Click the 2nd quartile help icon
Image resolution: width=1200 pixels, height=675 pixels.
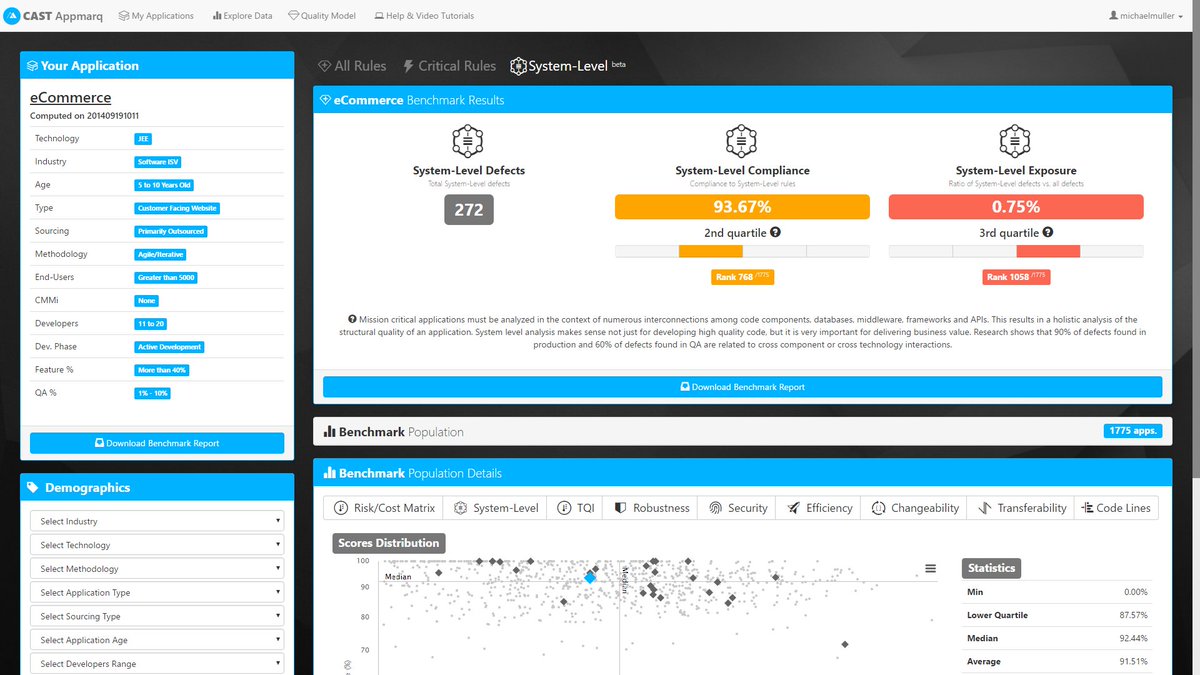pos(776,232)
